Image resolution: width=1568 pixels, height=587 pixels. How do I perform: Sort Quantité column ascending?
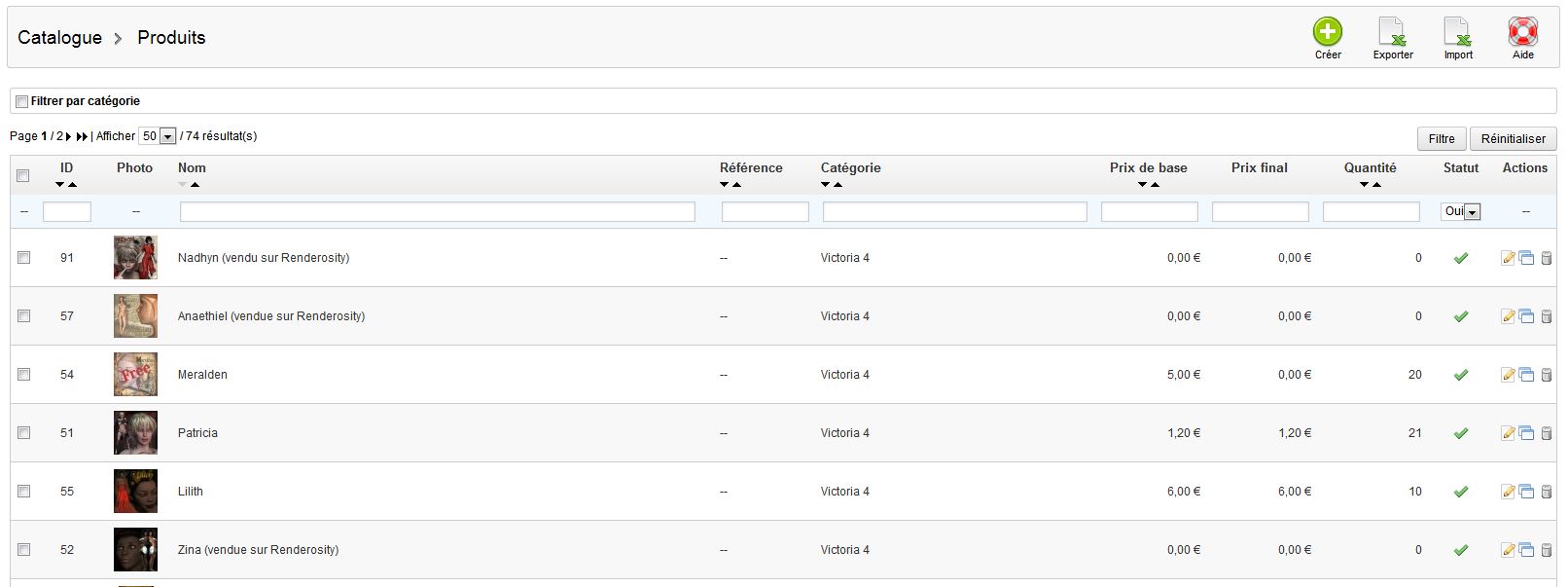pos(1376,184)
